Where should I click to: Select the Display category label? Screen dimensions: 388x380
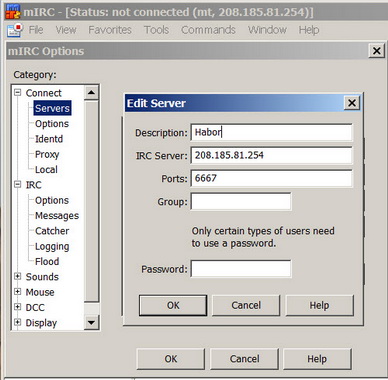pos(41,323)
